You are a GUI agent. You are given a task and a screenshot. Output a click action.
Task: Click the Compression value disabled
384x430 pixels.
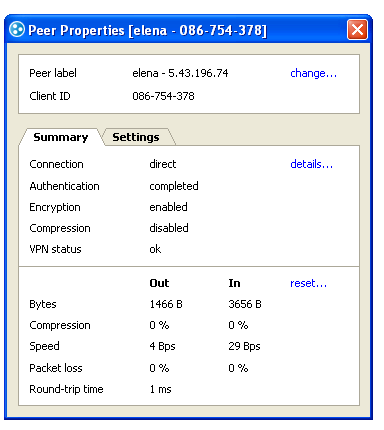click(169, 228)
